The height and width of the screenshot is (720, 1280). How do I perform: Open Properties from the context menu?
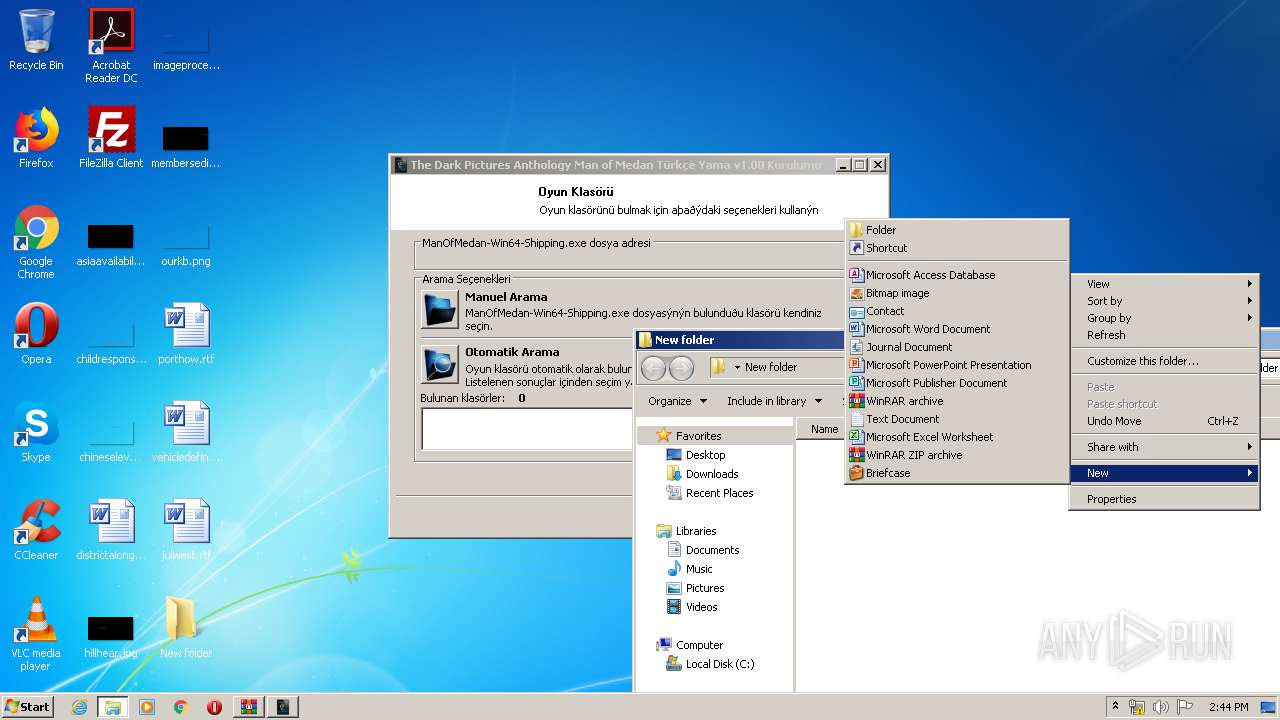(1164, 499)
